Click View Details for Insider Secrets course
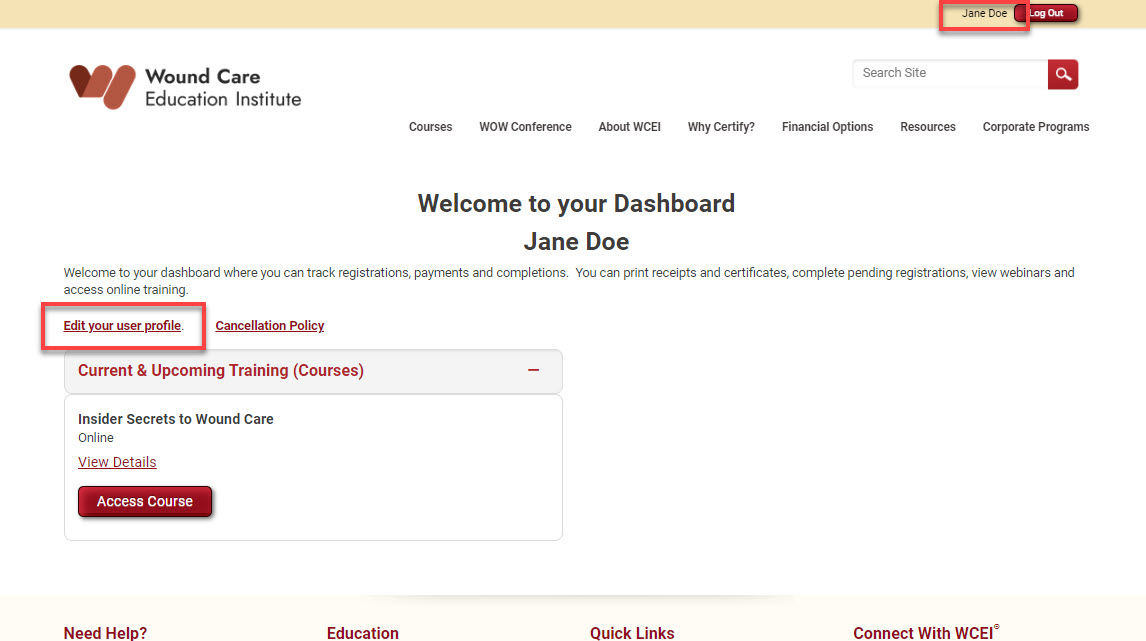The image size is (1146, 641). tap(117, 461)
